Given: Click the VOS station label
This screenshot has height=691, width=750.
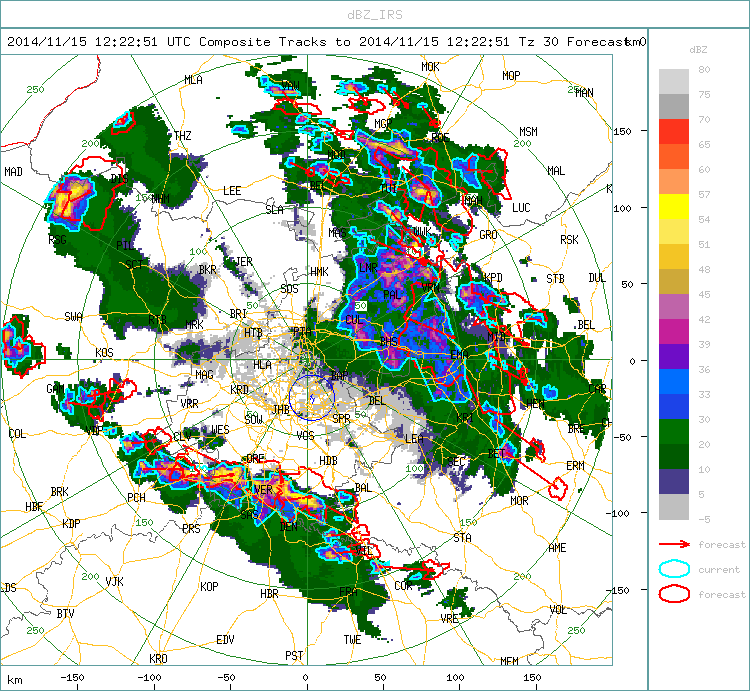Looking at the screenshot, I should pos(305,435).
